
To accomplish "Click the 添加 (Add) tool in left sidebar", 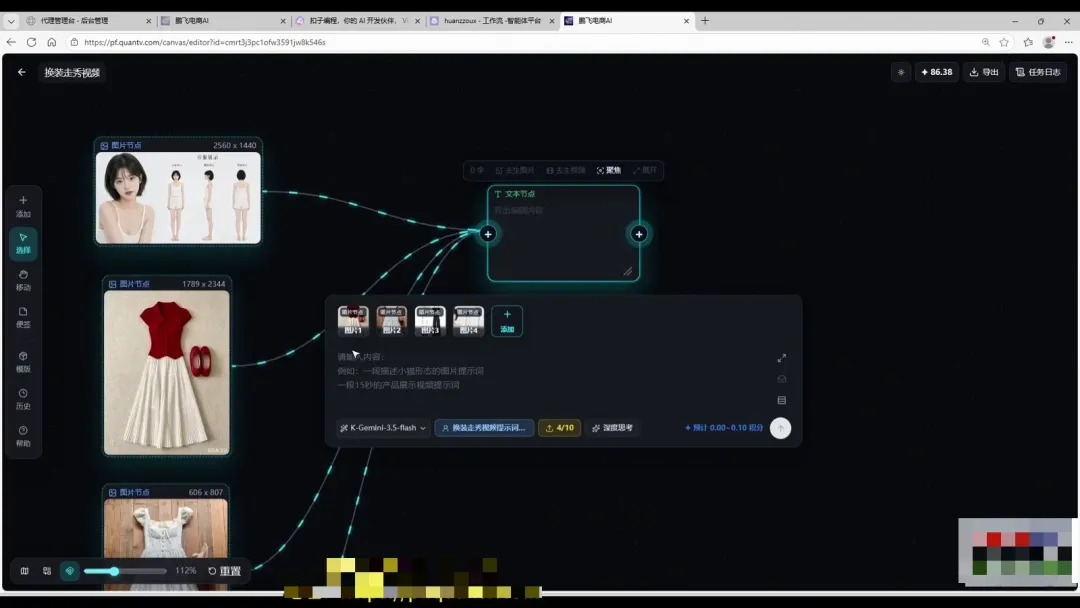I will point(23,206).
